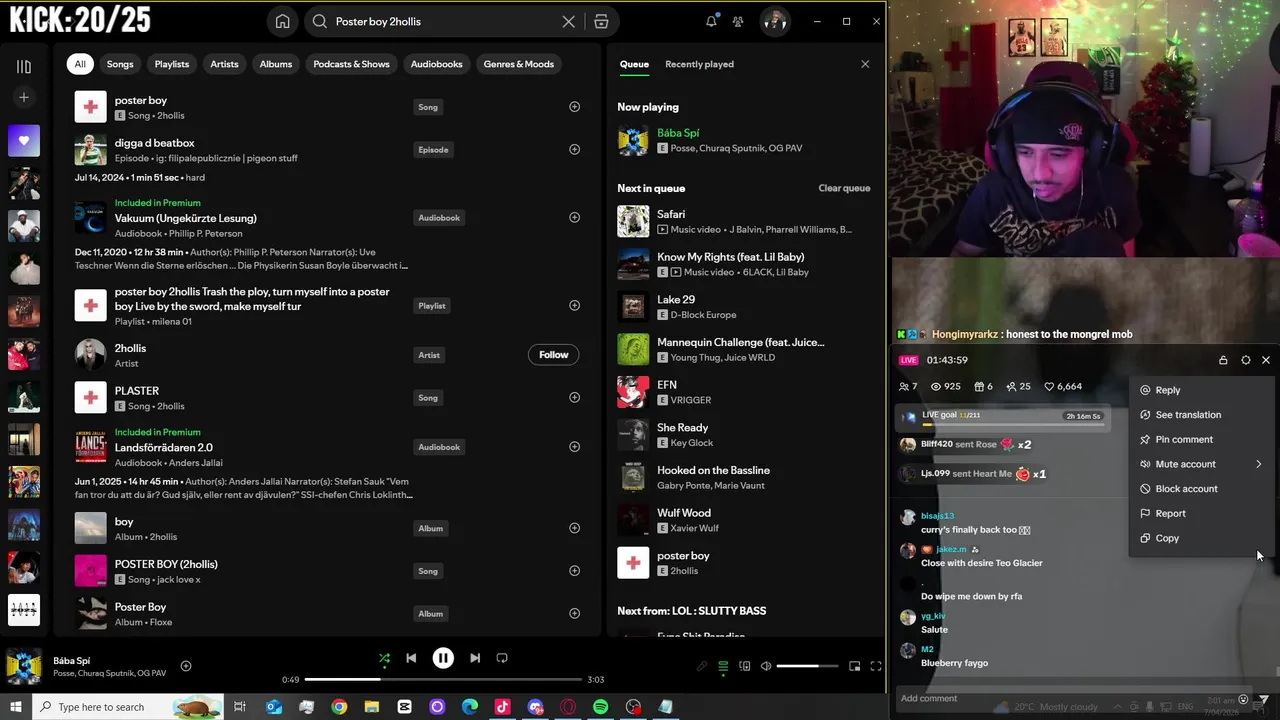Screen dimensions: 1280x720
Task: Toggle shuffle in the playback bar
Action: click(x=384, y=658)
